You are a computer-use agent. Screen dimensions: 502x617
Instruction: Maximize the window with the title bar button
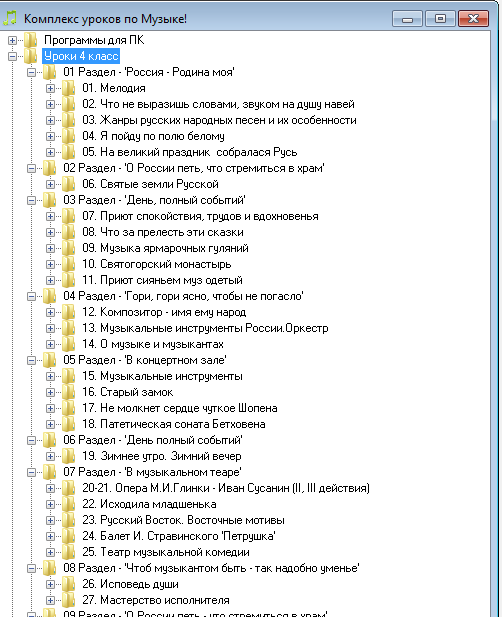coord(440,18)
